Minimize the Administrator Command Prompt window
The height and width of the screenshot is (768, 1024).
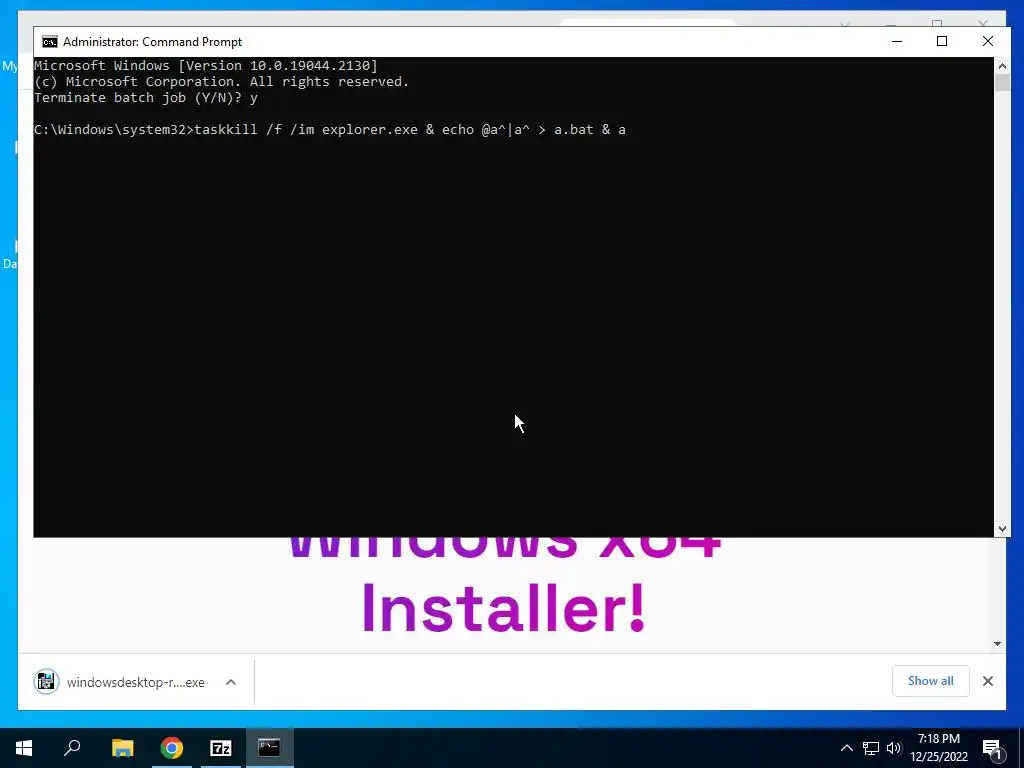(x=897, y=41)
